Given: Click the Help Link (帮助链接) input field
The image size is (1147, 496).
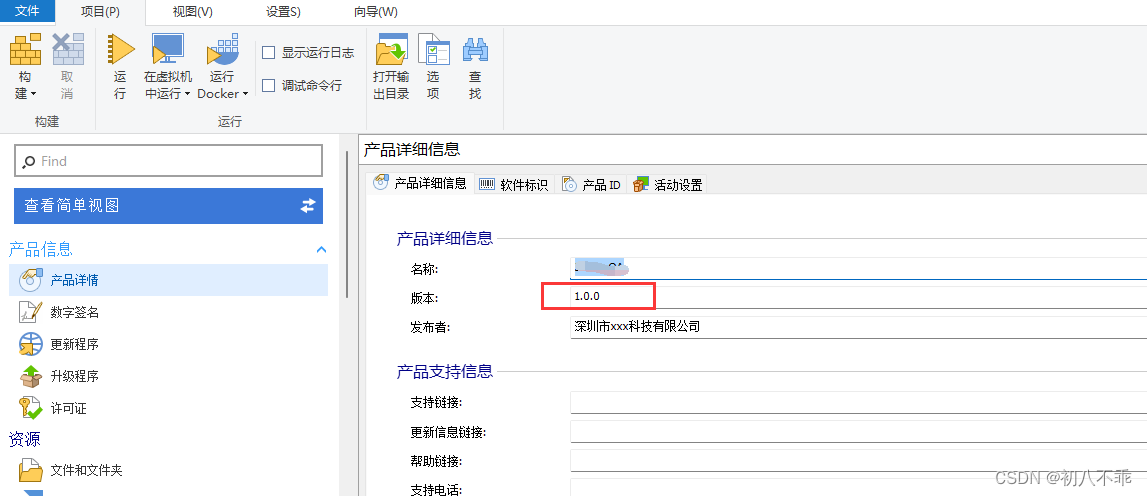Looking at the screenshot, I should tap(858, 461).
